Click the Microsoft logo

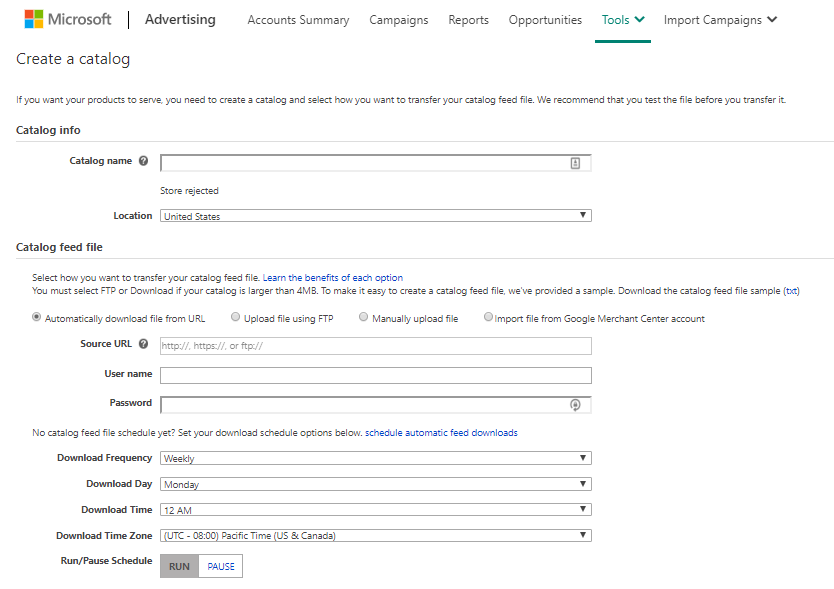click(68, 20)
